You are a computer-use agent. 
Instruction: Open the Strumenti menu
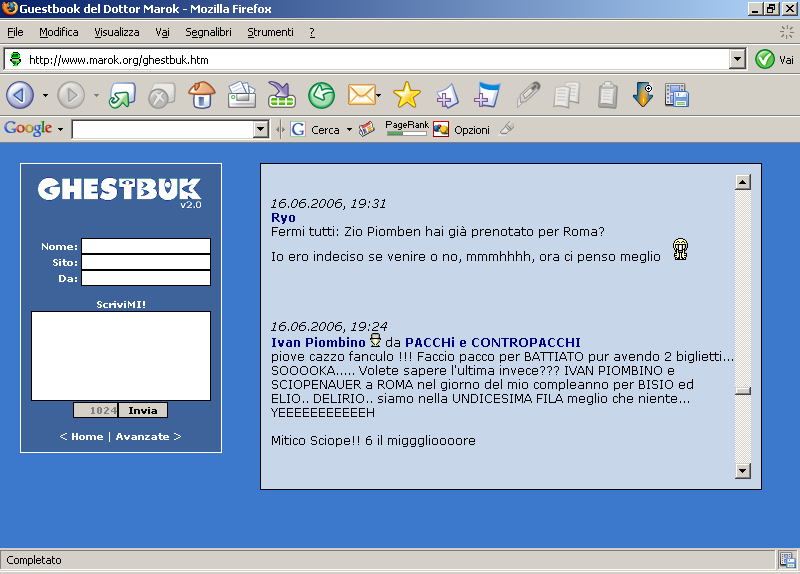click(x=270, y=32)
